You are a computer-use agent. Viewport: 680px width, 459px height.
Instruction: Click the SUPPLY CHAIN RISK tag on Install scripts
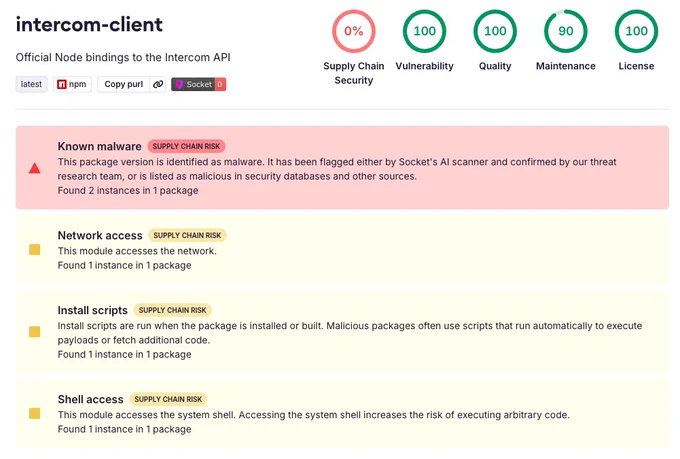tap(172, 310)
